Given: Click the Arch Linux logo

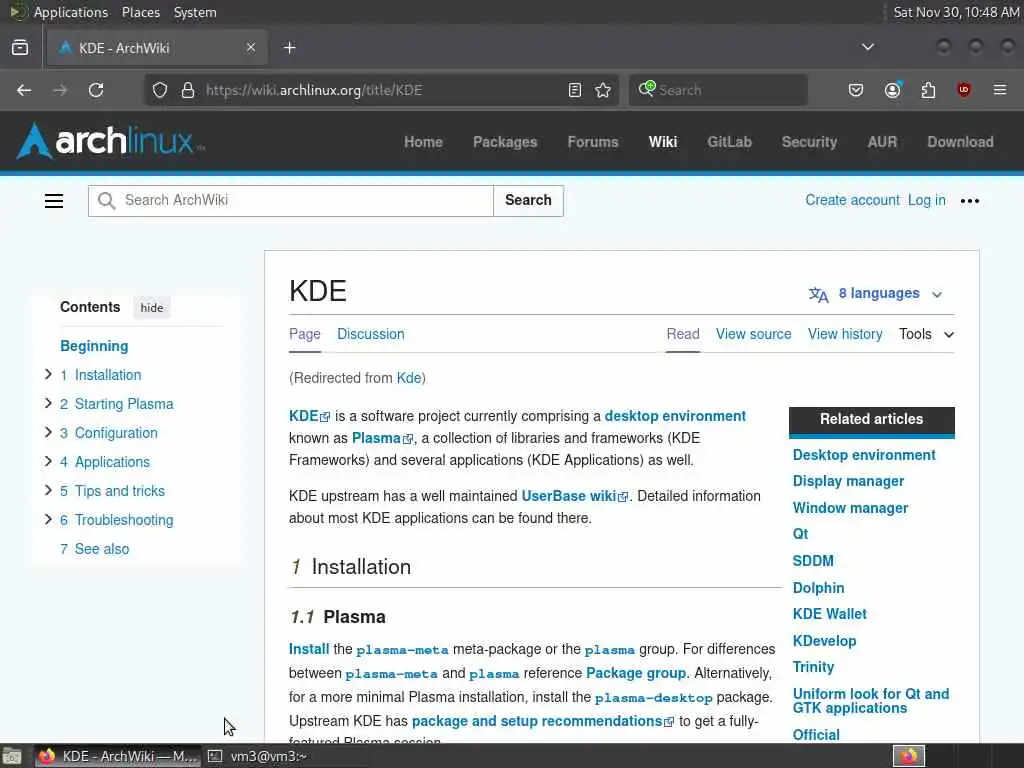Looking at the screenshot, I should pos(110,141).
